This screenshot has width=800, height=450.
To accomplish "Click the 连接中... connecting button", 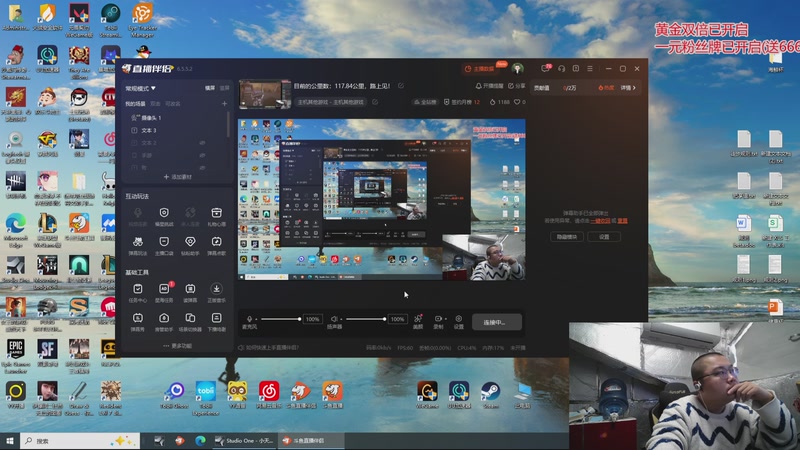I will (x=496, y=322).
